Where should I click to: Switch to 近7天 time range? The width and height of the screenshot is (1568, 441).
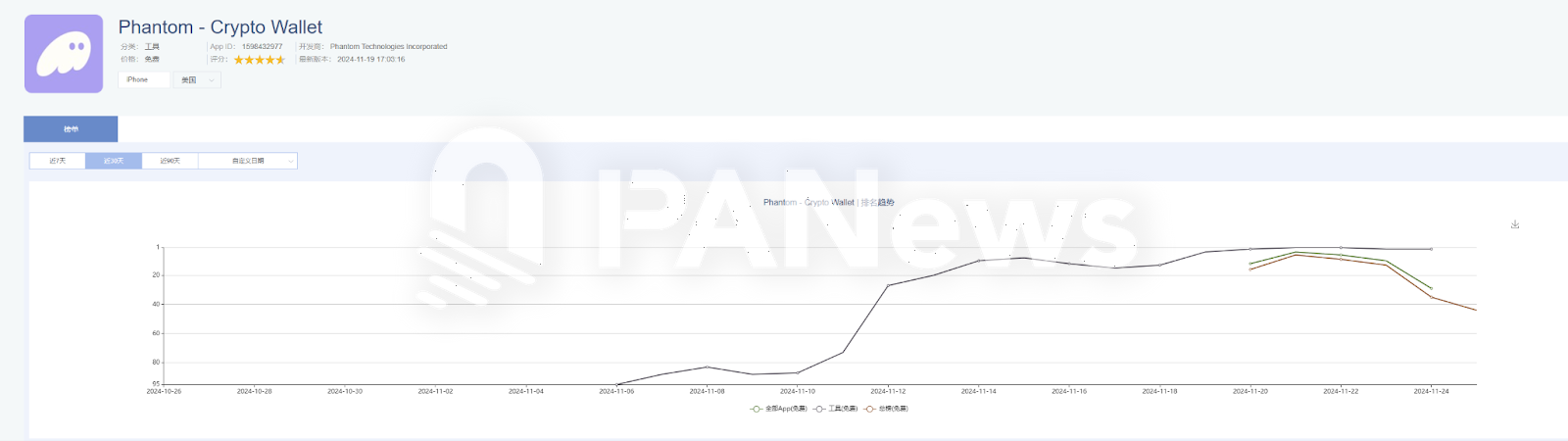(x=58, y=161)
